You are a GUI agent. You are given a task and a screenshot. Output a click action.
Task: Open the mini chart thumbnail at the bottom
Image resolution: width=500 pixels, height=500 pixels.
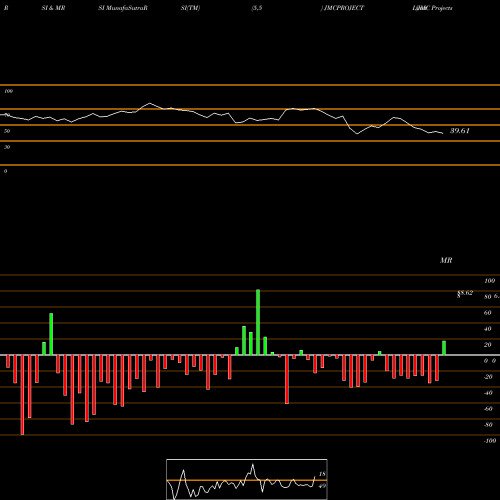247,479
